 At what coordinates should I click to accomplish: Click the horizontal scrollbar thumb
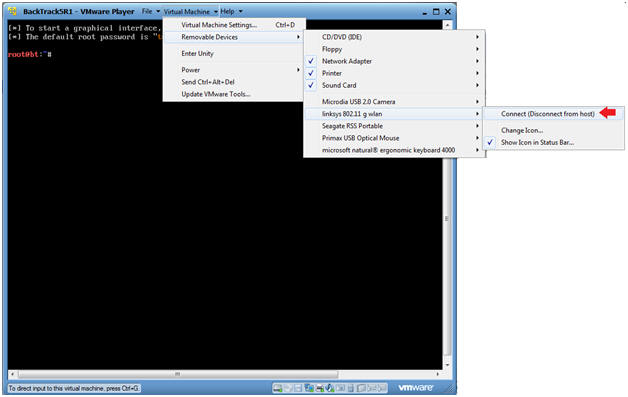pyautogui.click(x=178, y=374)
